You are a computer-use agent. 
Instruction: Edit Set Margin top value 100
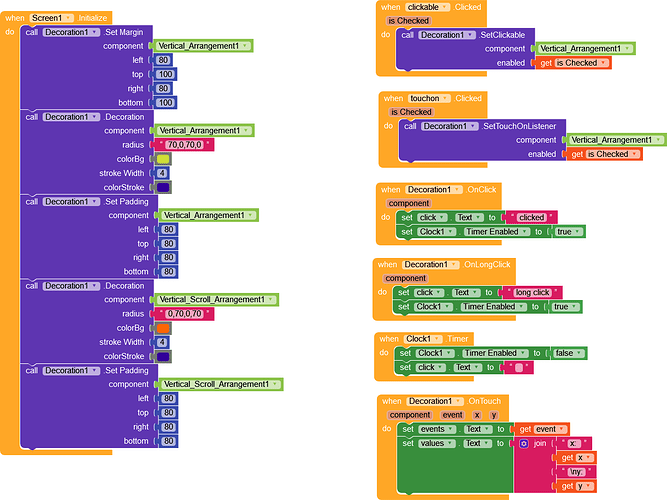click(165, 74)
